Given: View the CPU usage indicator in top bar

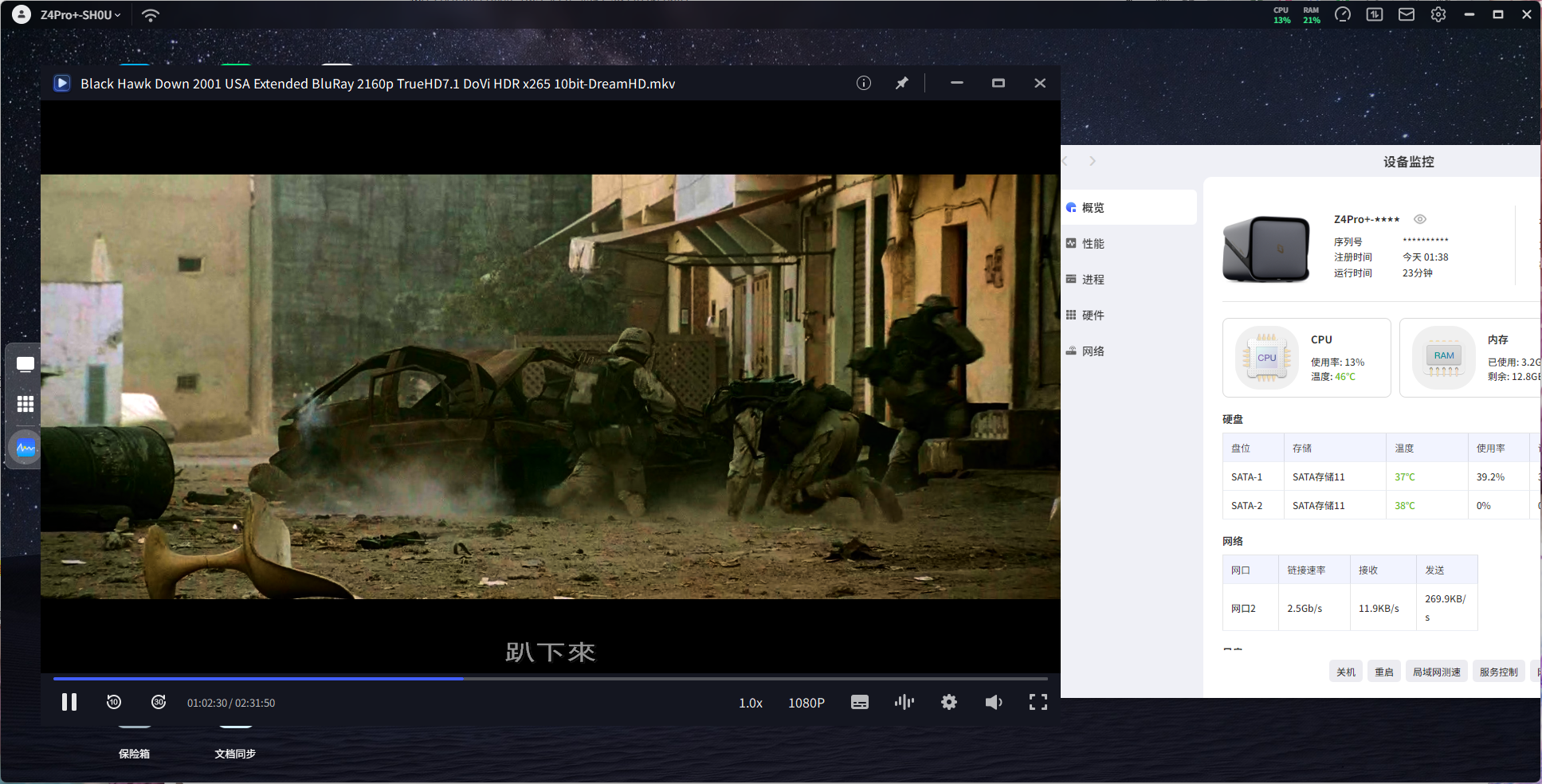Looking at the screenshot, I should tap(1281, 15).
